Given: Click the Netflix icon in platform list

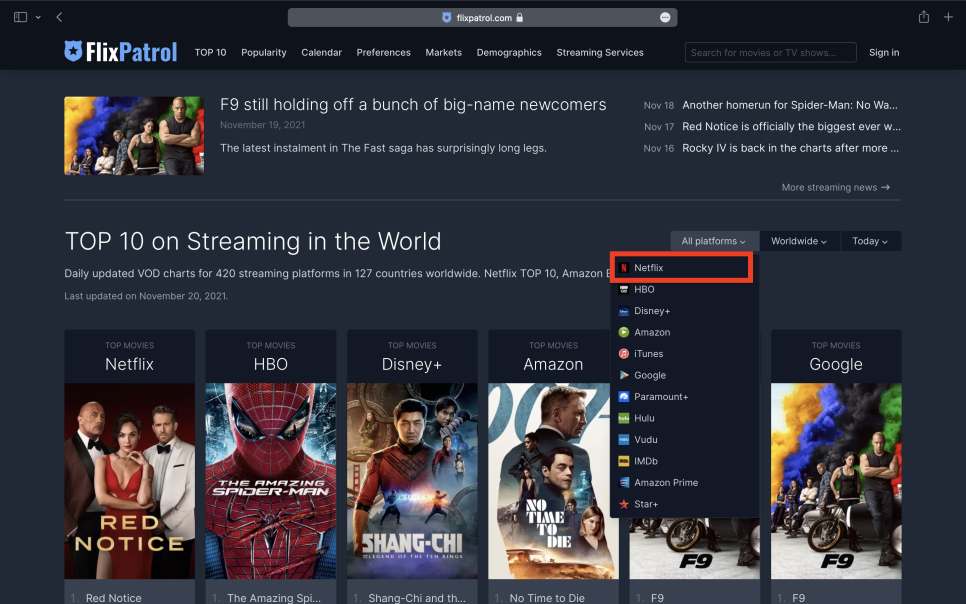Looking at the screenshot, I should [x=623, y=267].
